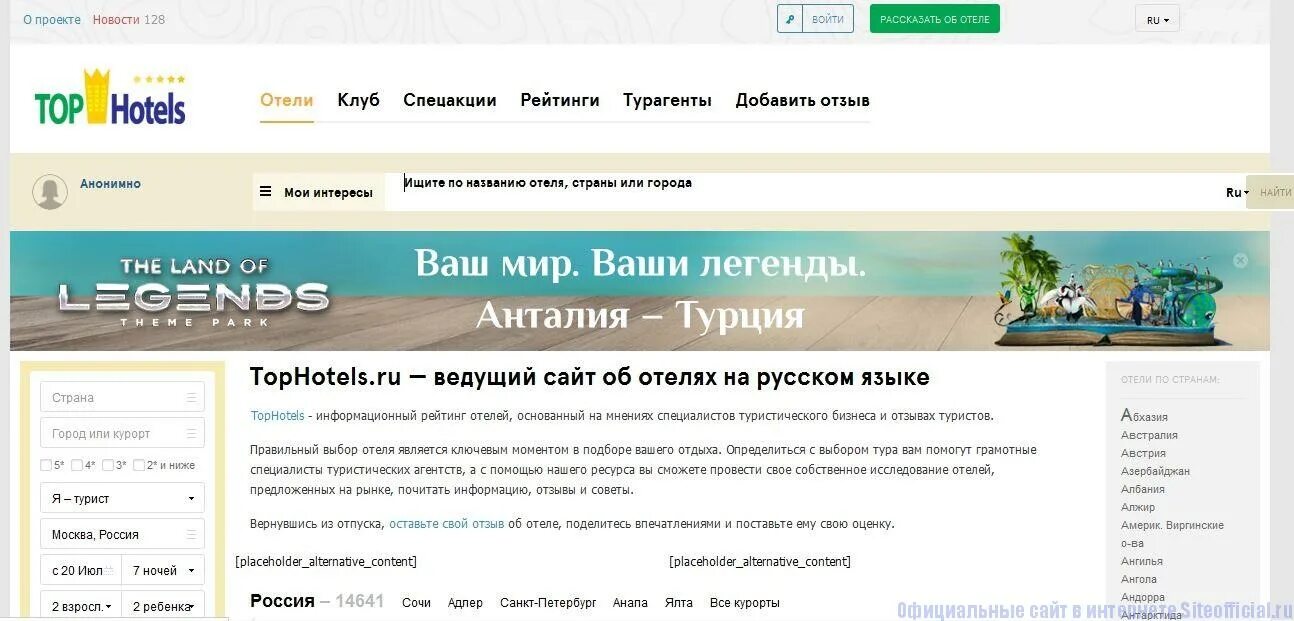
Task: Open the Новости link
Action: [116, 19]
